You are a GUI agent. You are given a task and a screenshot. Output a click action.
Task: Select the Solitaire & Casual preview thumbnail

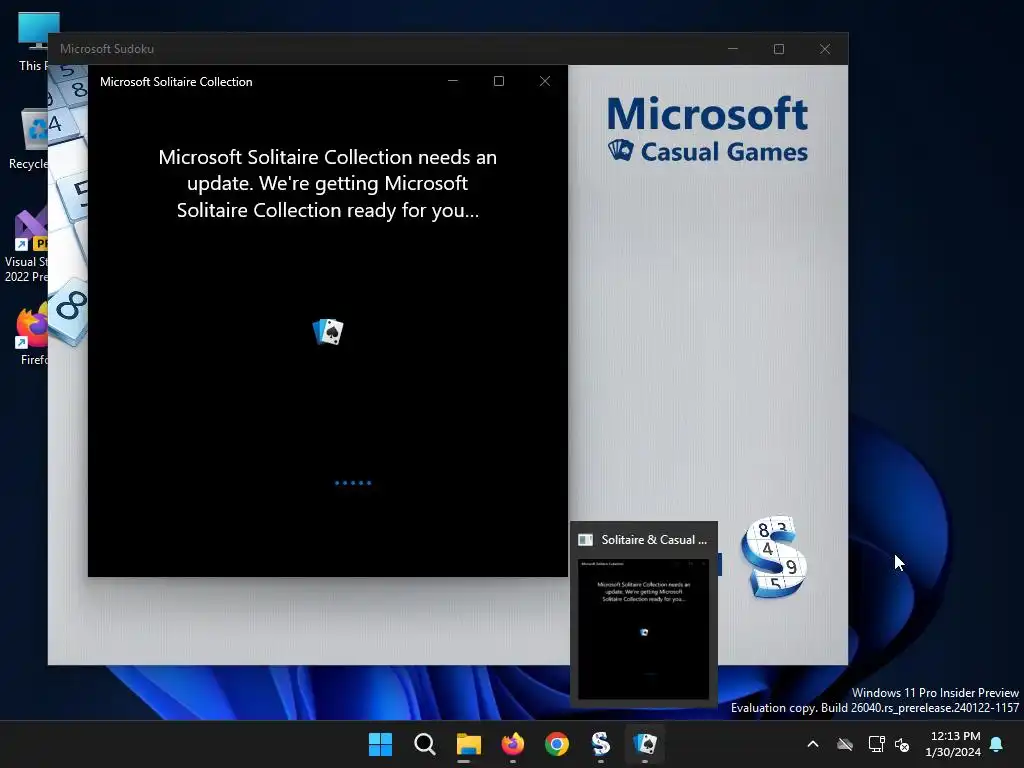[x=643, y=628]
